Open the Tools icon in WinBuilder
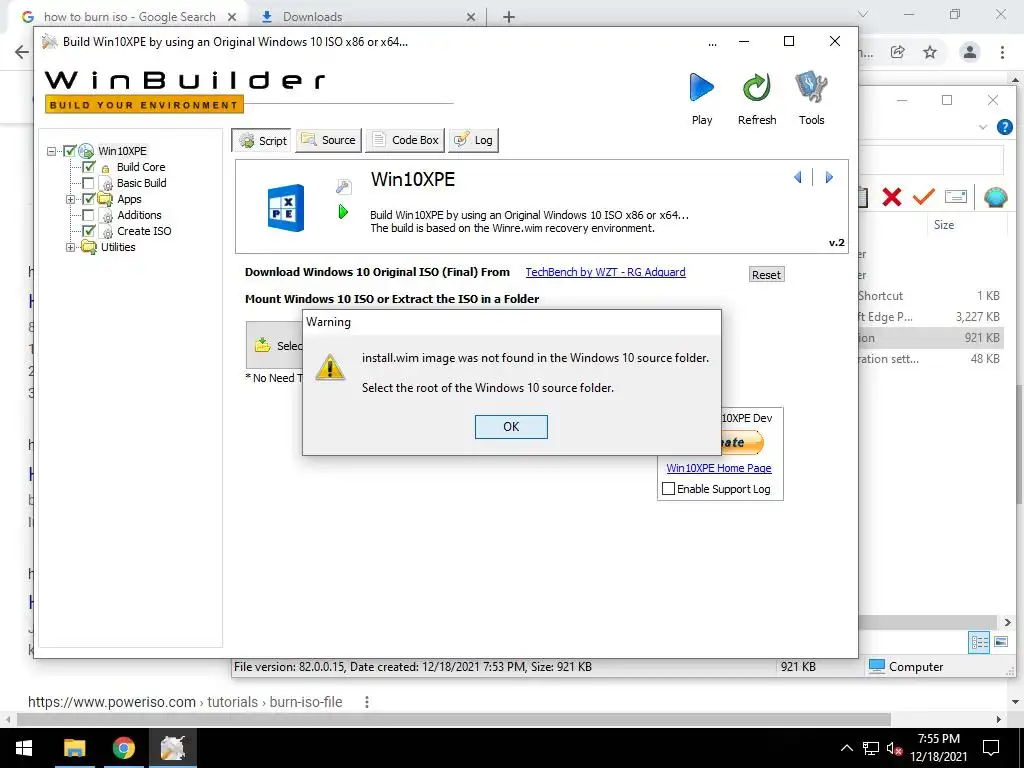 point(811,88)
